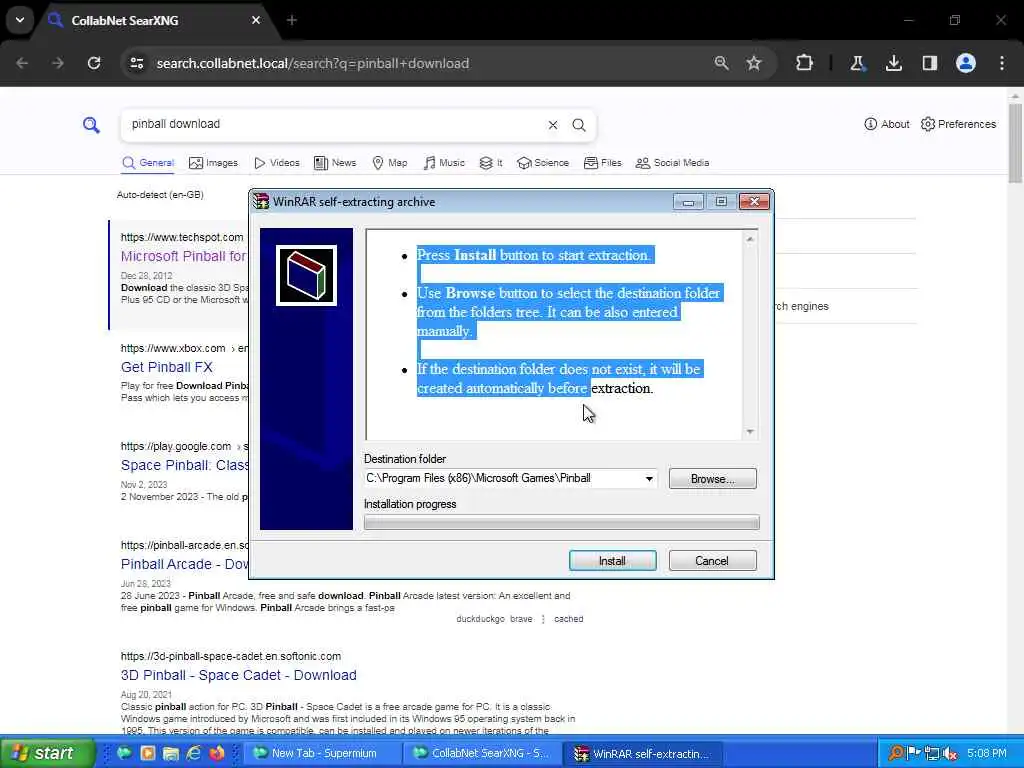Launch Firefox from quick launch
The image size is (1024, 768).
[217, 753]
